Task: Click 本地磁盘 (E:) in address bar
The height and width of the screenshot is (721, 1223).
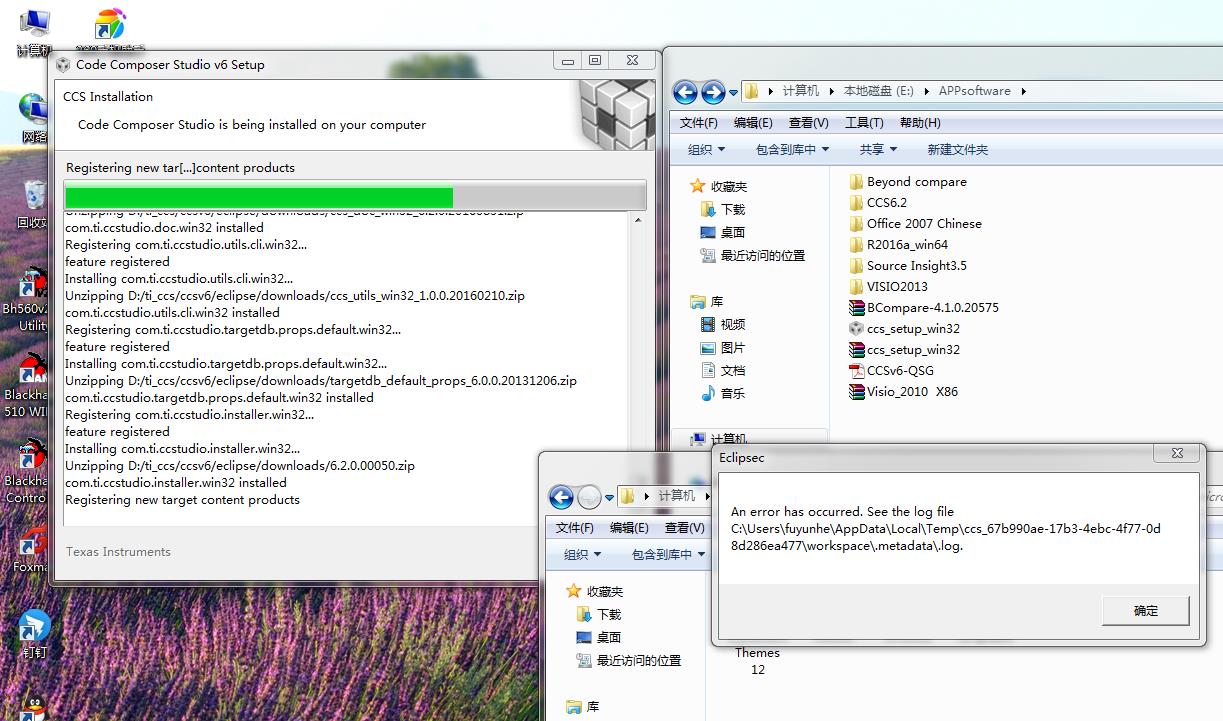Action: (879, 91)
